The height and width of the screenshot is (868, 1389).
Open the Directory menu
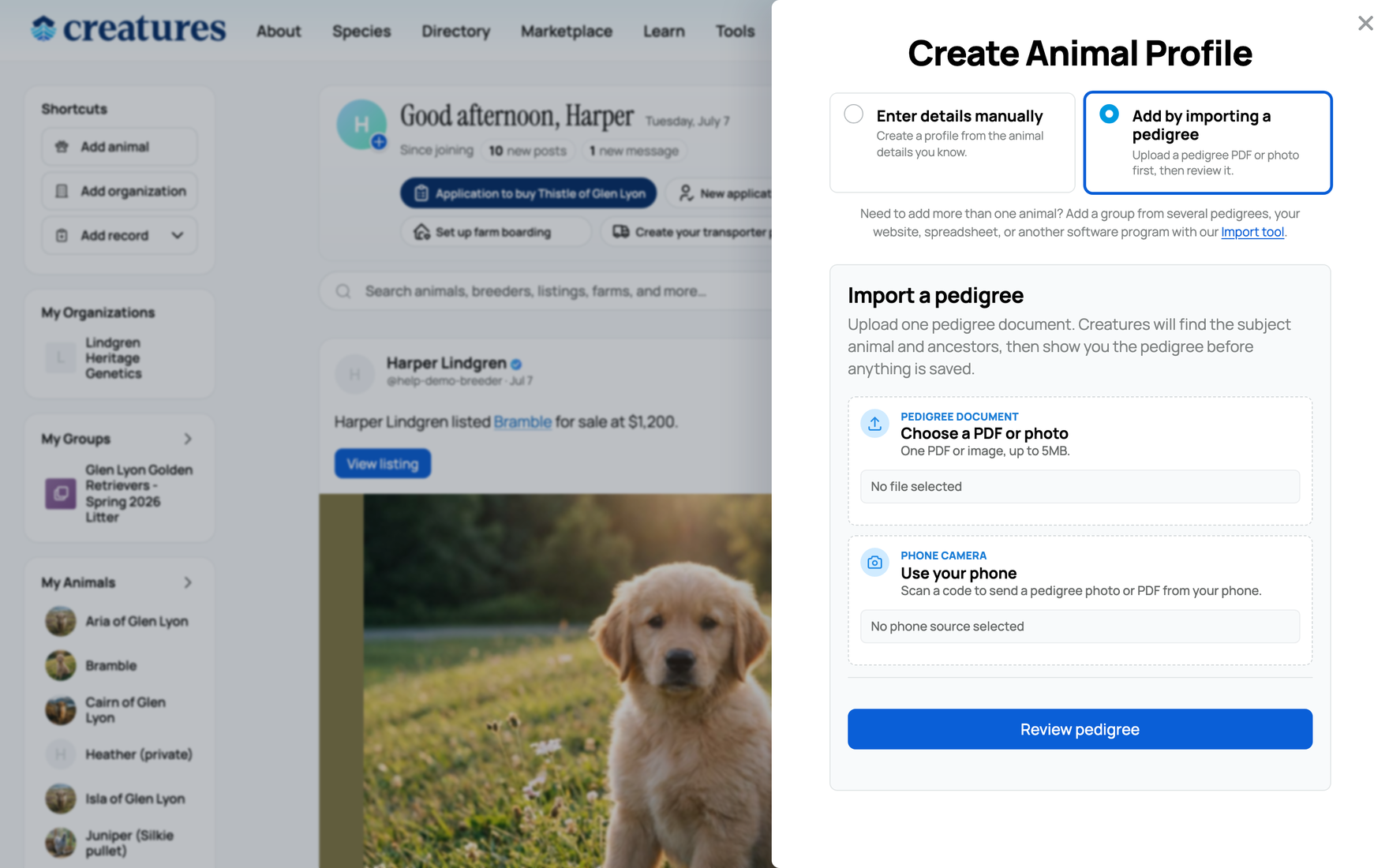[x=455, y=31]
